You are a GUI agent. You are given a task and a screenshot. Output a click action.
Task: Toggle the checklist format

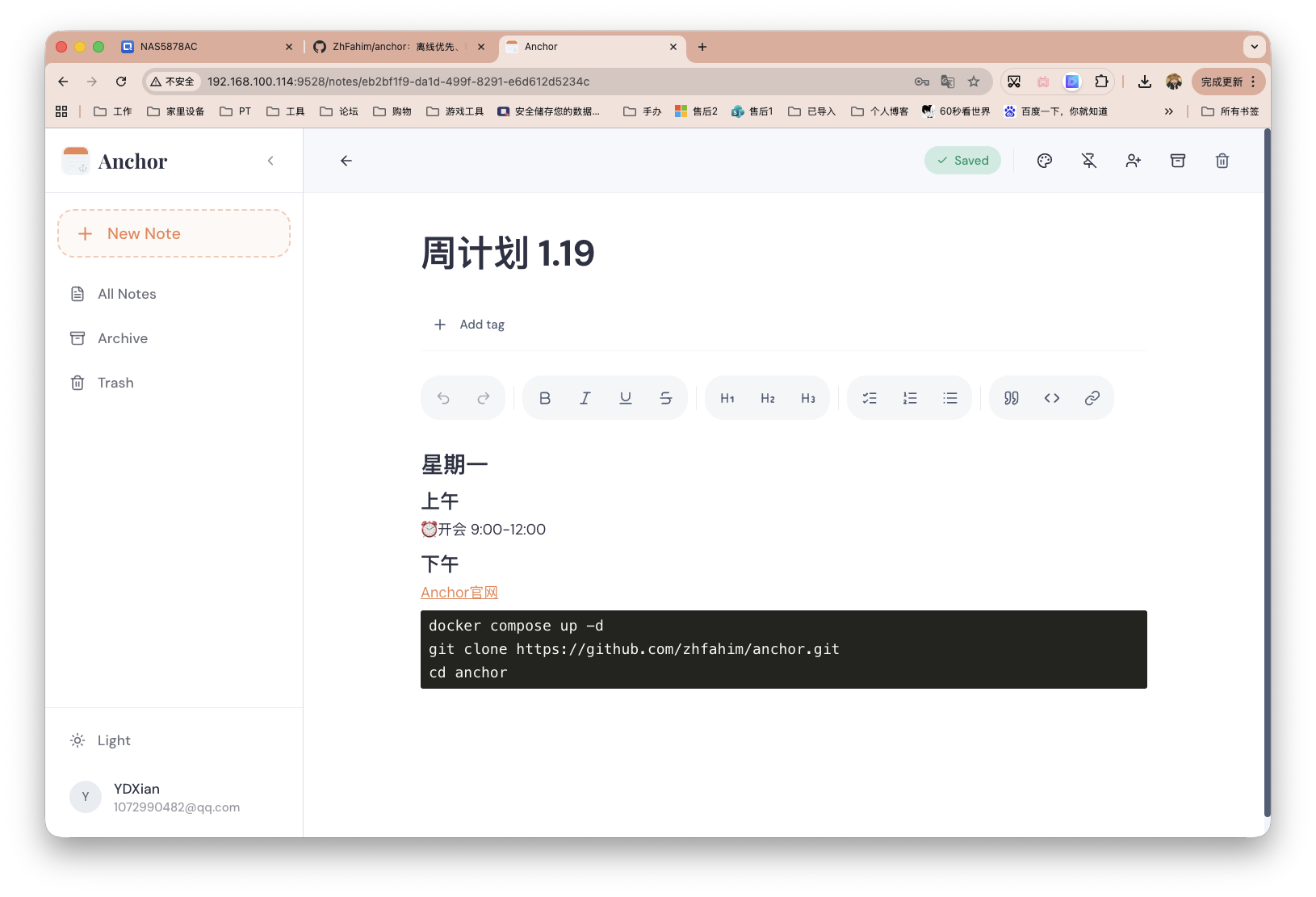pos(870,397)
